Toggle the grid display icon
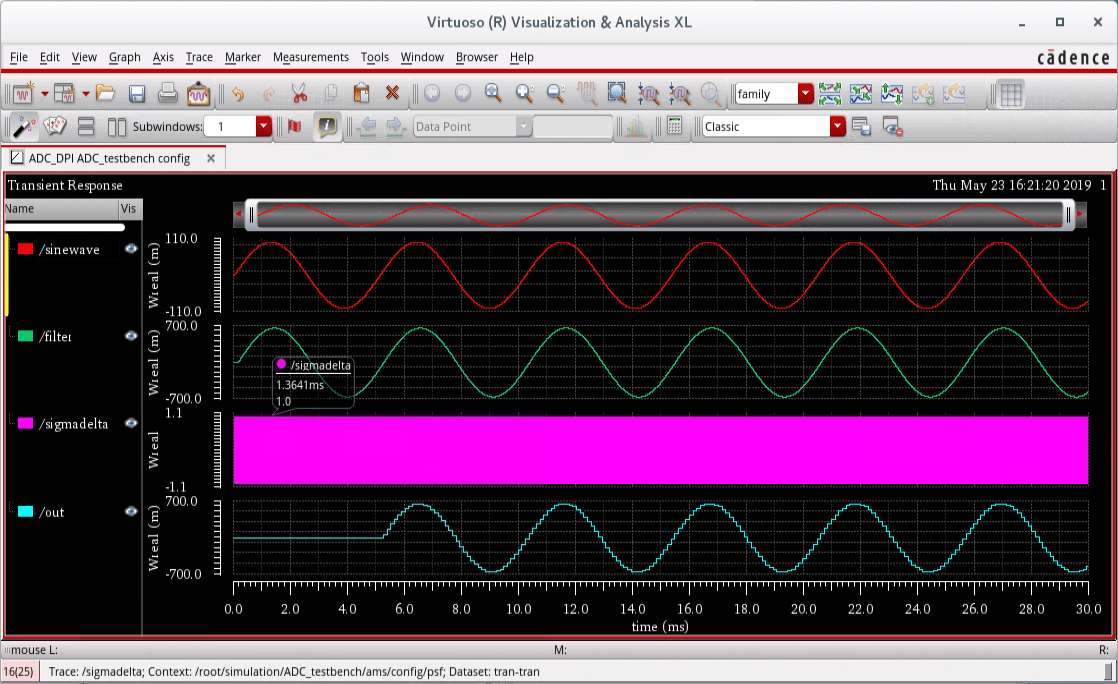1118x684 pixels. click(x=1011, y=94)
